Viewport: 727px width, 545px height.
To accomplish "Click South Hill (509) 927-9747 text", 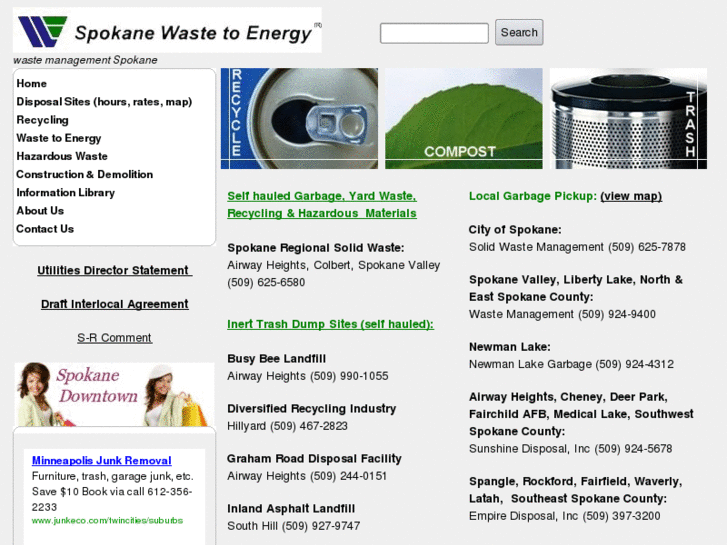I will pos(293,526).
